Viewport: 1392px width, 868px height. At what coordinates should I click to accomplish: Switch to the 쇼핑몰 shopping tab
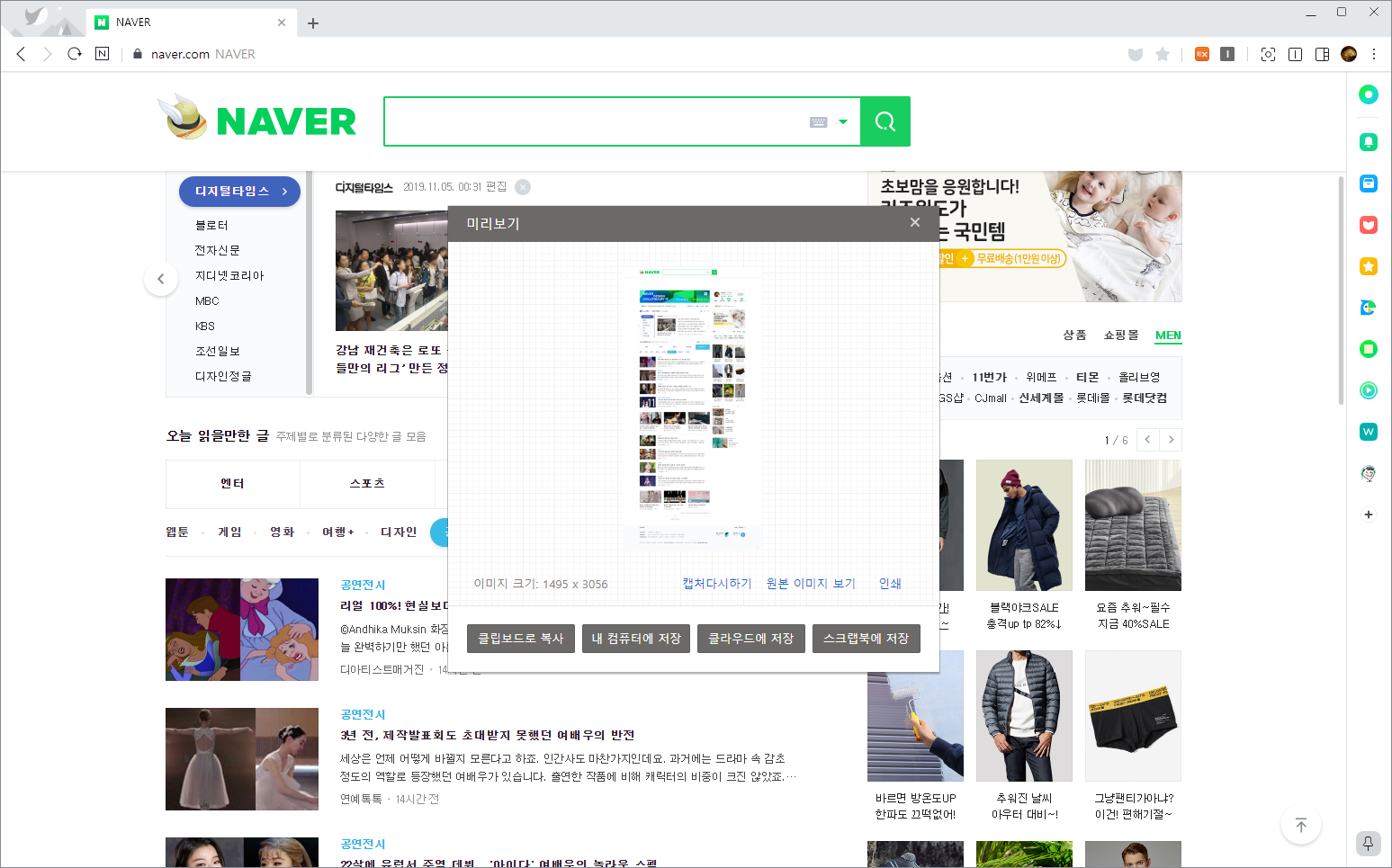click(x=1121, y=336)
